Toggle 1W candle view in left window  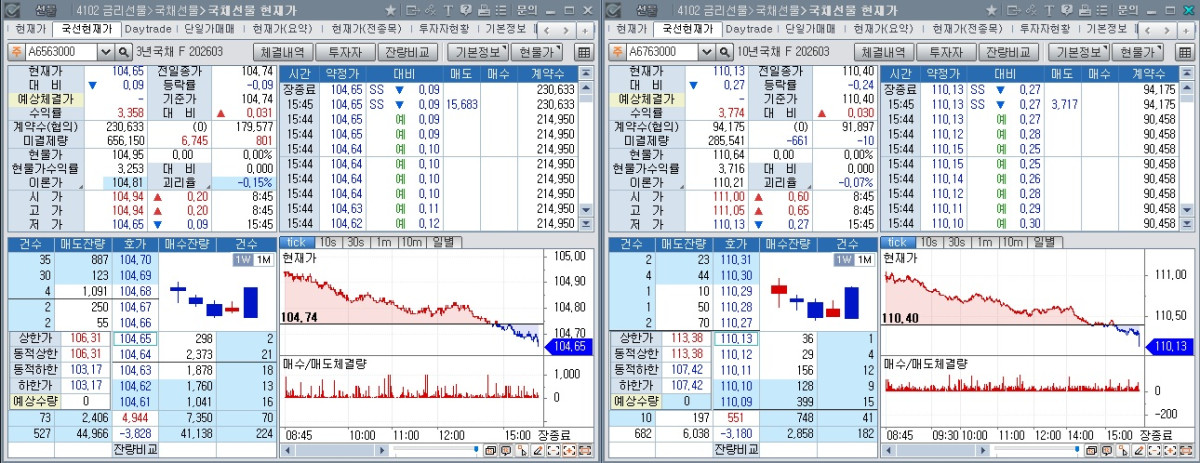click(242, 260)
